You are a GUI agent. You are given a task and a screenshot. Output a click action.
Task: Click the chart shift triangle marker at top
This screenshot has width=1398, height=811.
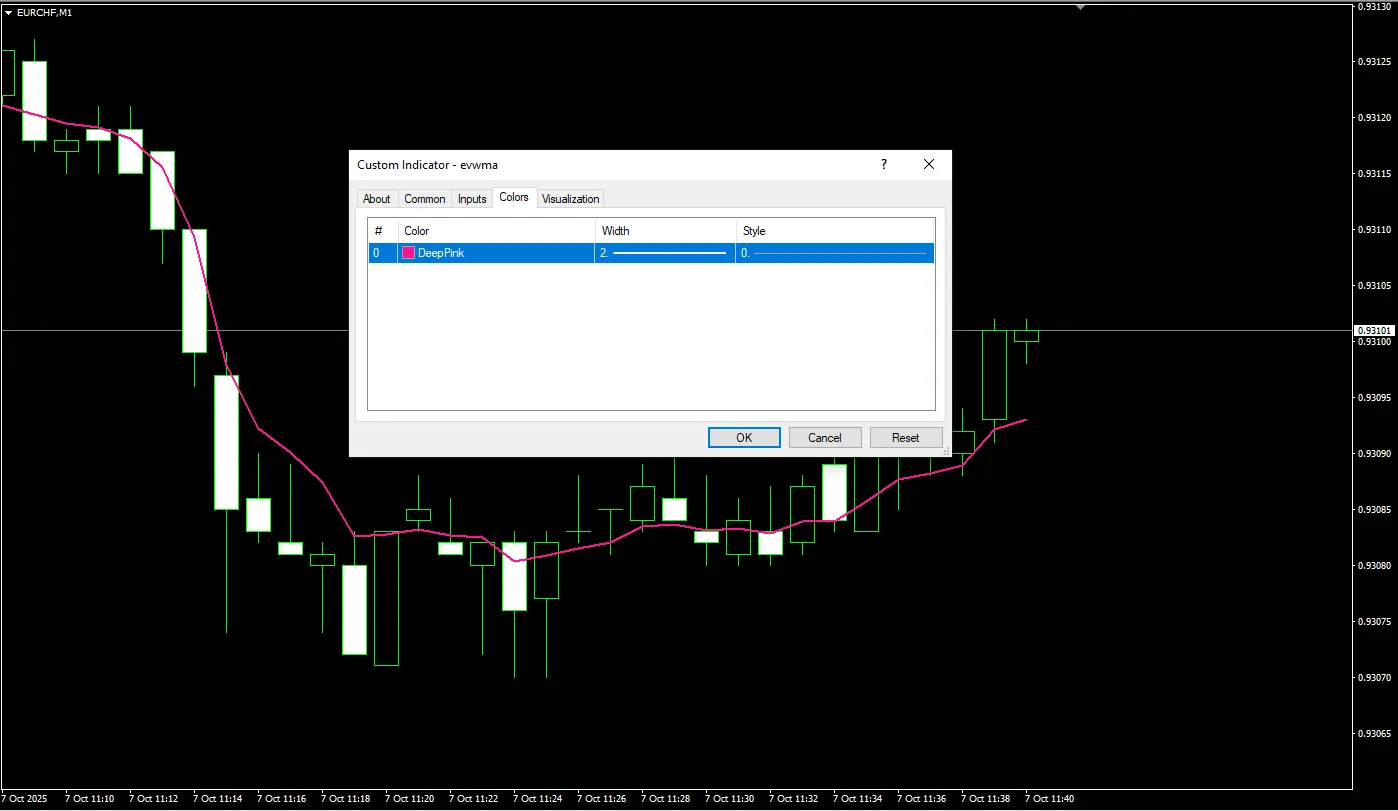click(1080, 7)
